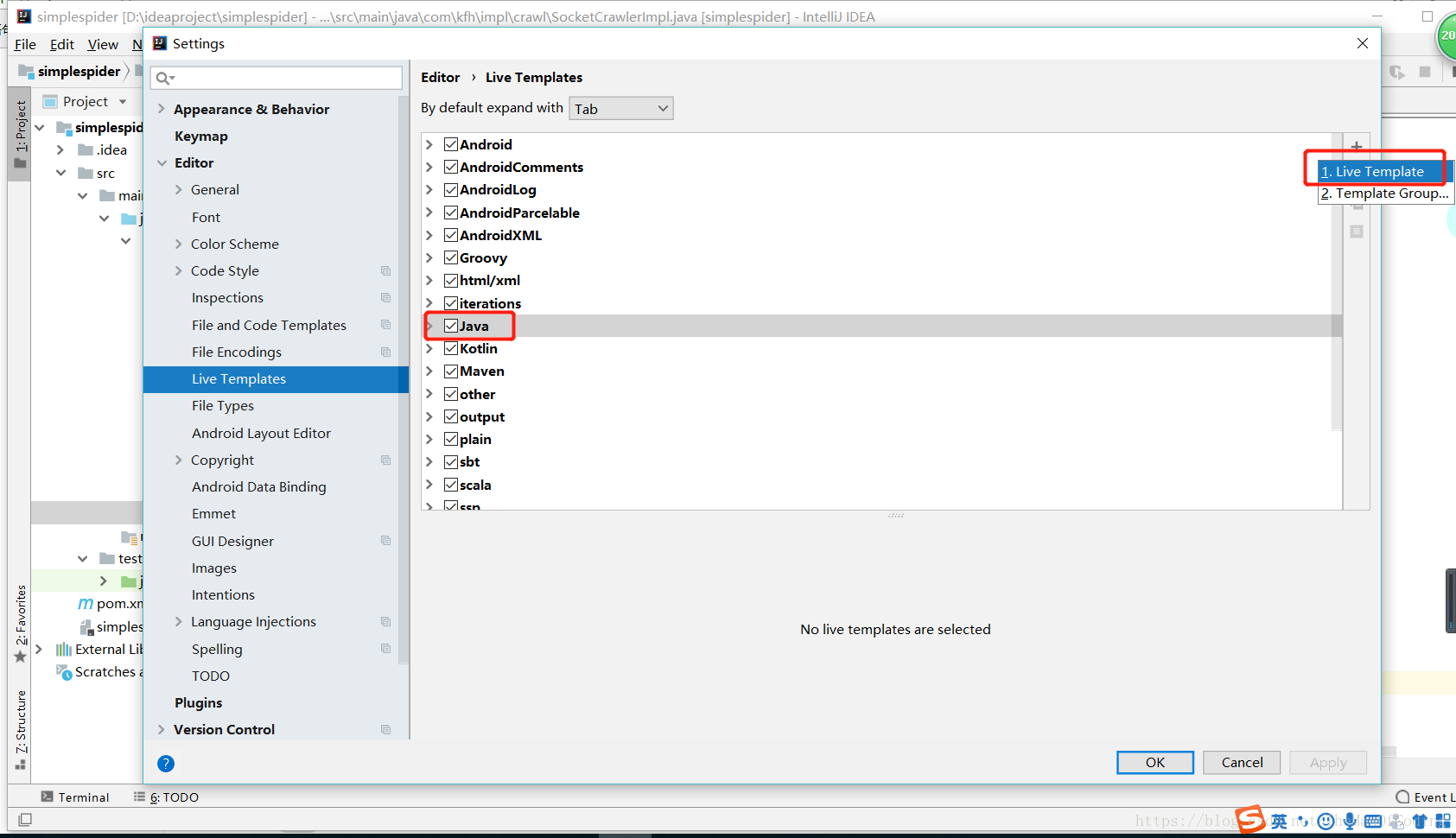
Task: Expand the Appearance & Behavior settings section
Action: pyautogui.click(x=162, y=109)
